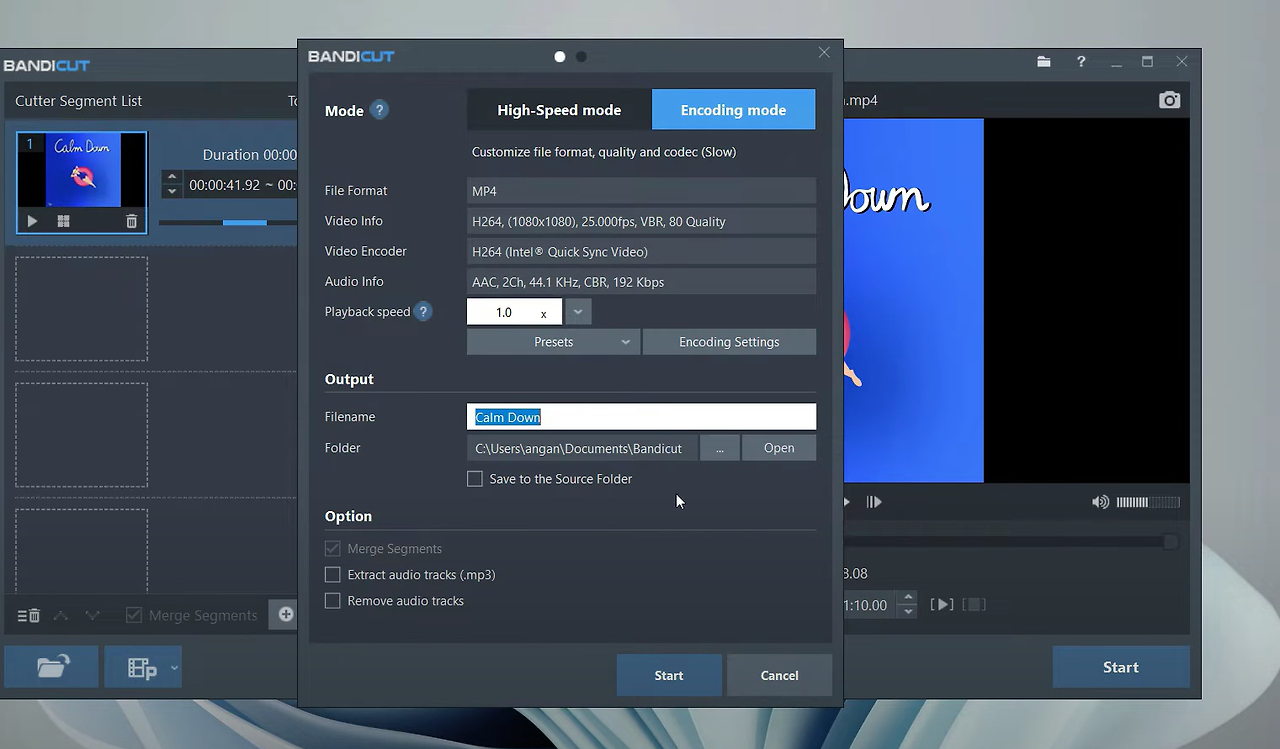
Task: Click the segment start time 00:00:41.92
Action: [x=224, y=185]
